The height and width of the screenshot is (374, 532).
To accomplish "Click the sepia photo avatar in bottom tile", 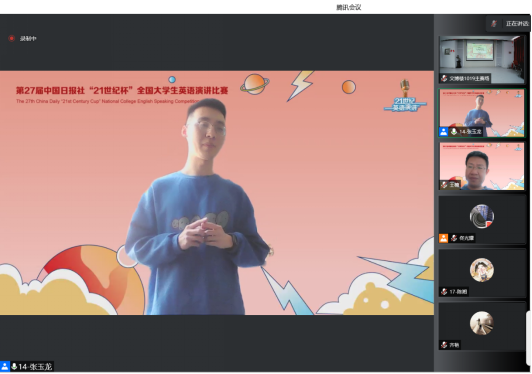I will point(482,323).
